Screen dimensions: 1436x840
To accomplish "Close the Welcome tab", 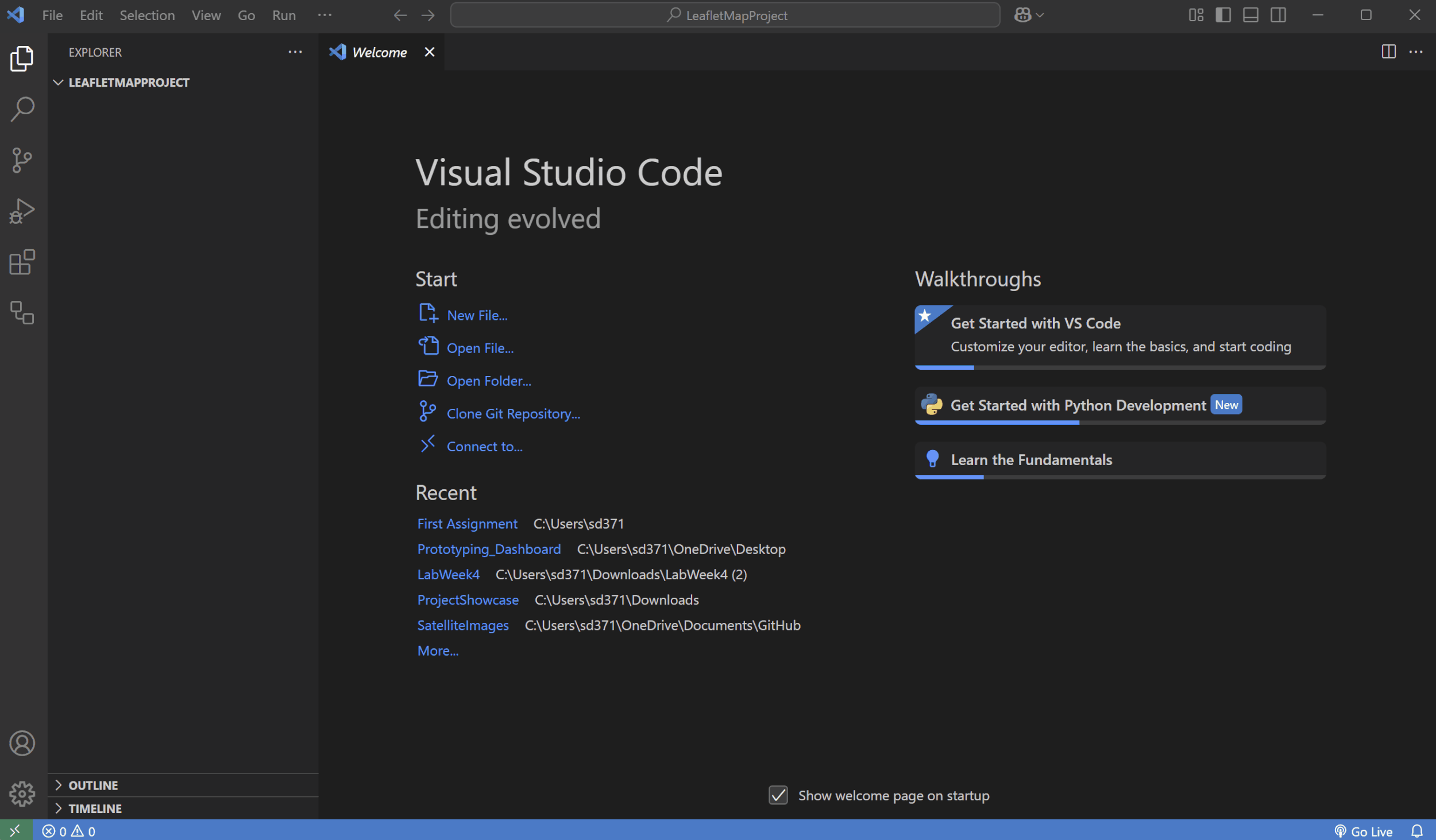I will [429, 52].
